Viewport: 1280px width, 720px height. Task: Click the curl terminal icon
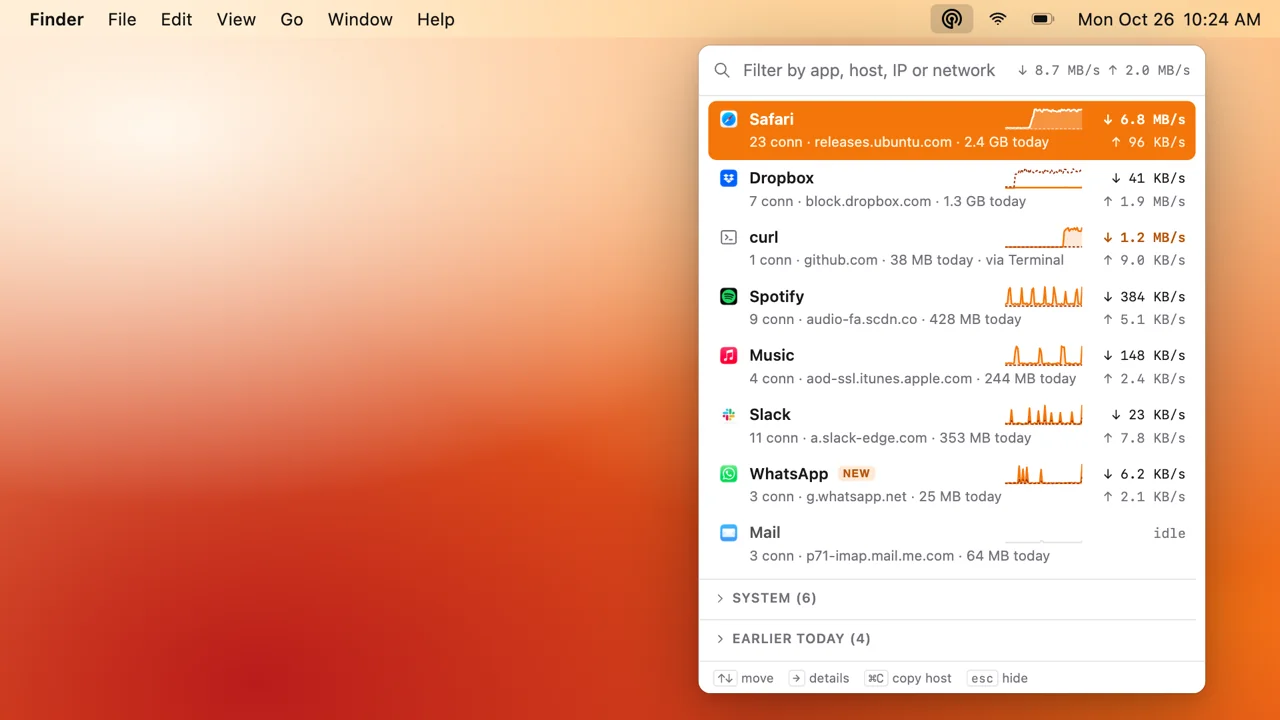pos(729,237)
